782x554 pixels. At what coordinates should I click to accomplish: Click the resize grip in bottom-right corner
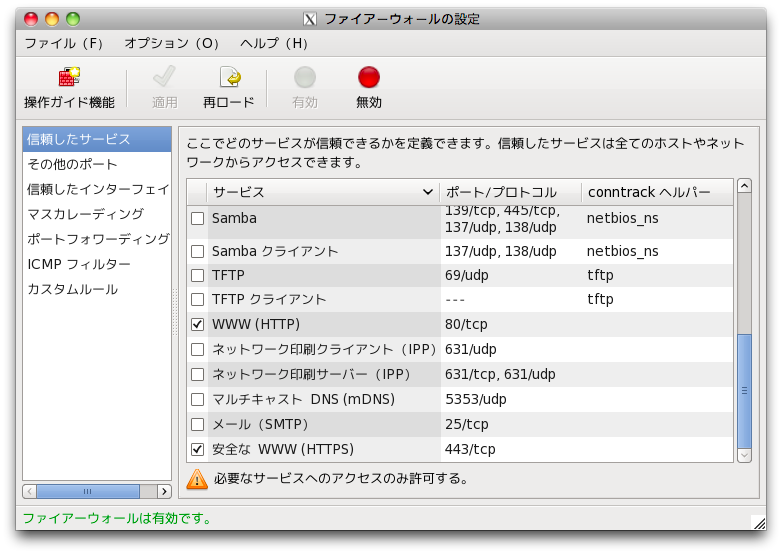tap(758, 521)
